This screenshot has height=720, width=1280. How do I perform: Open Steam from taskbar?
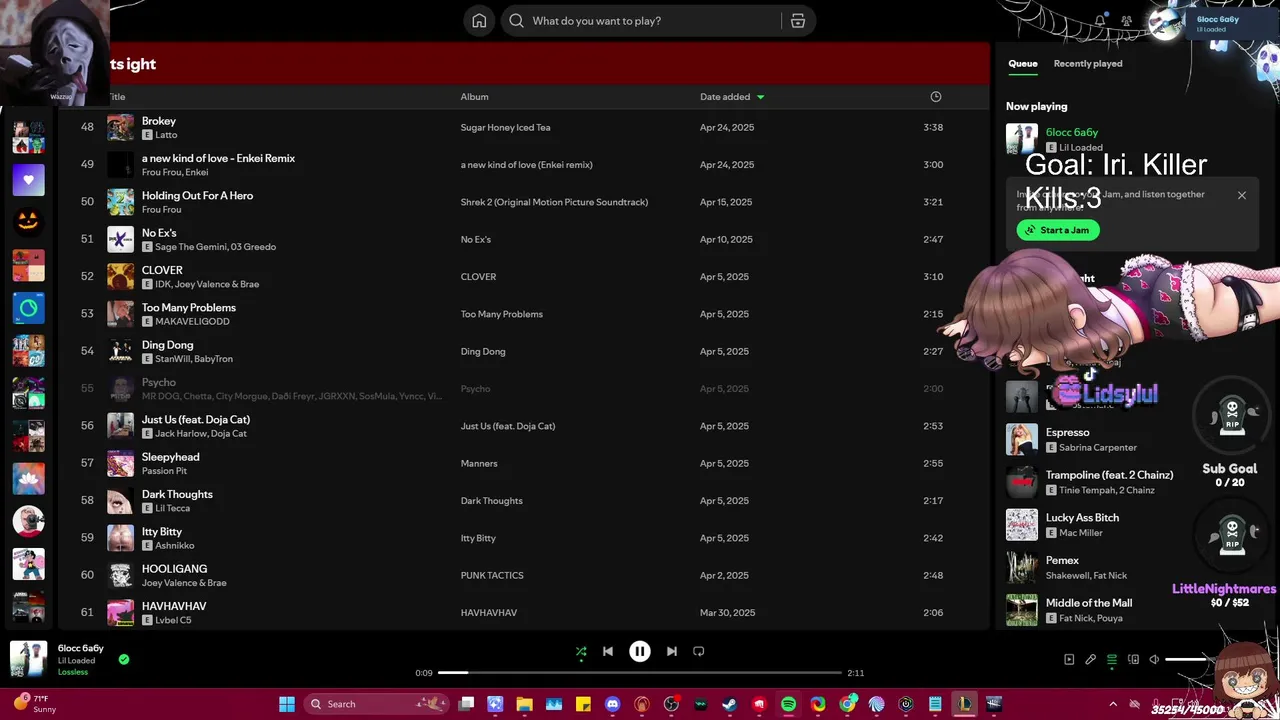[x=730, y=704]
